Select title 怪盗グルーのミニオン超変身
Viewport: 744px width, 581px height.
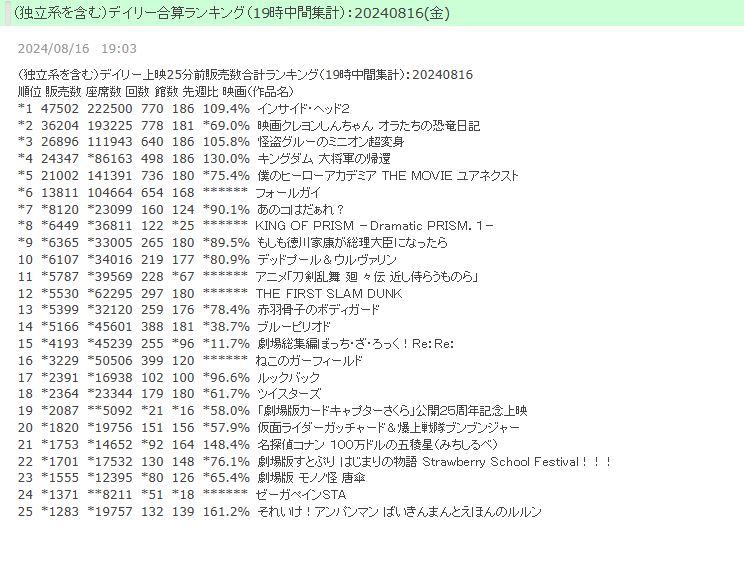[x=331, y=141]
